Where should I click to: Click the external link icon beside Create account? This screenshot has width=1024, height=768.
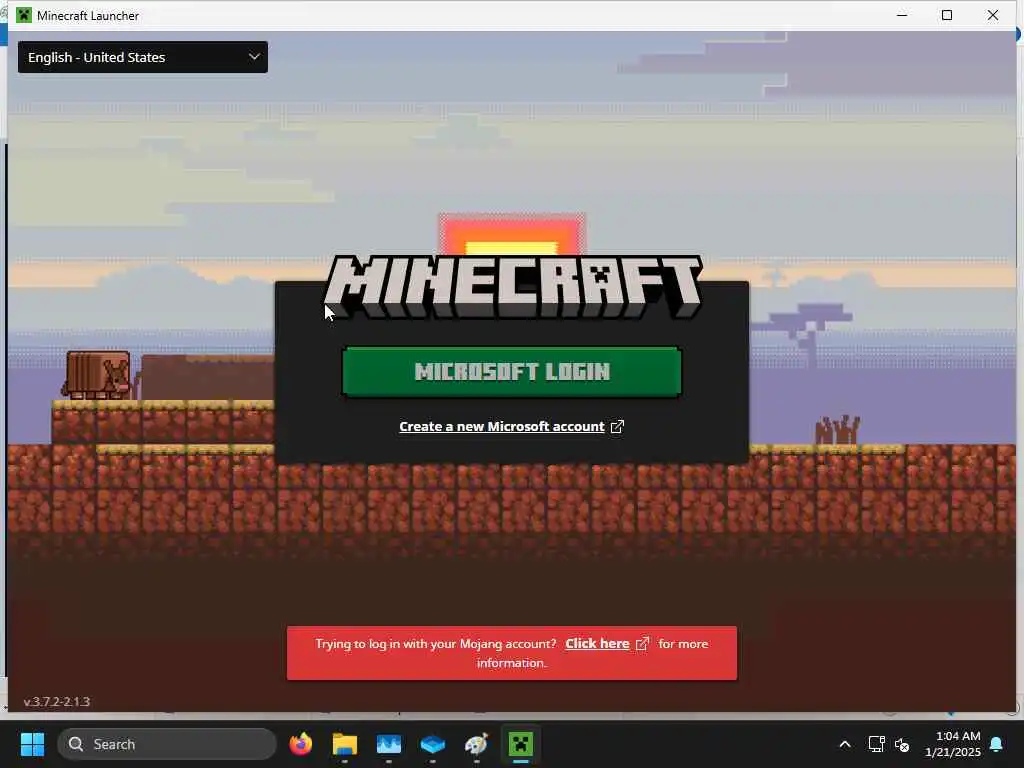coord(617,426)
